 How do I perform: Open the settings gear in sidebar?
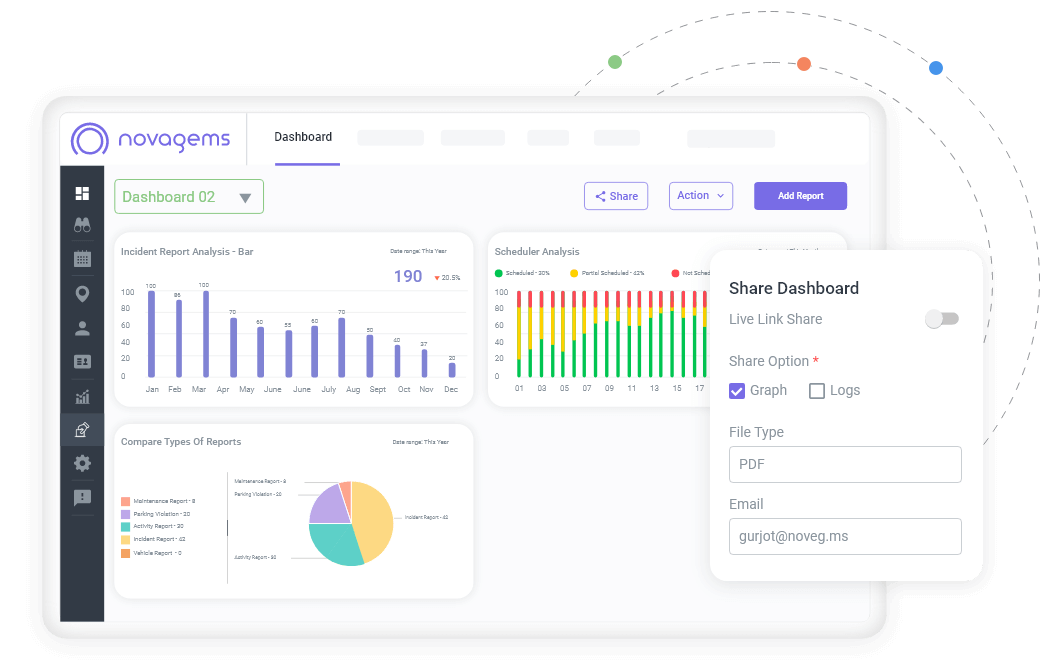click(x=82, y=463)
